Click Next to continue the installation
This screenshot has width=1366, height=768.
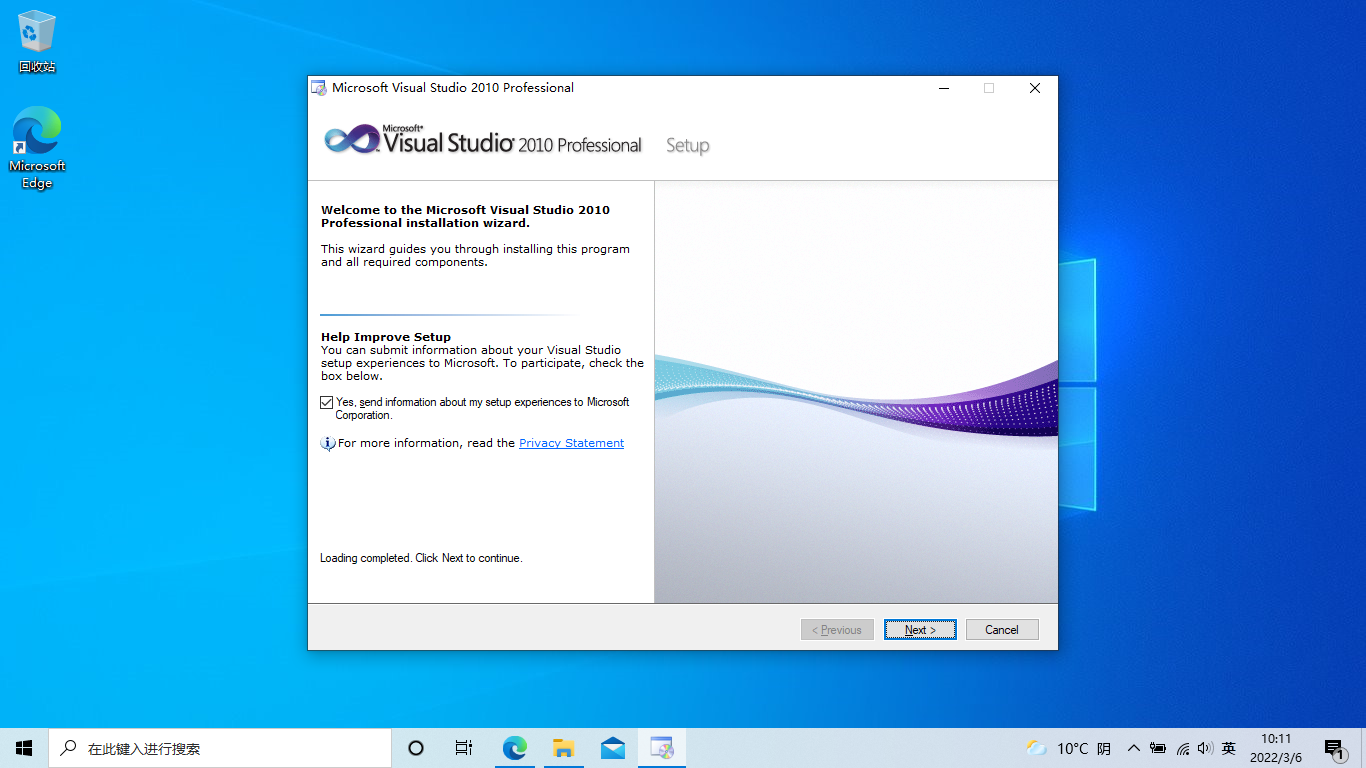click(919, 629)
